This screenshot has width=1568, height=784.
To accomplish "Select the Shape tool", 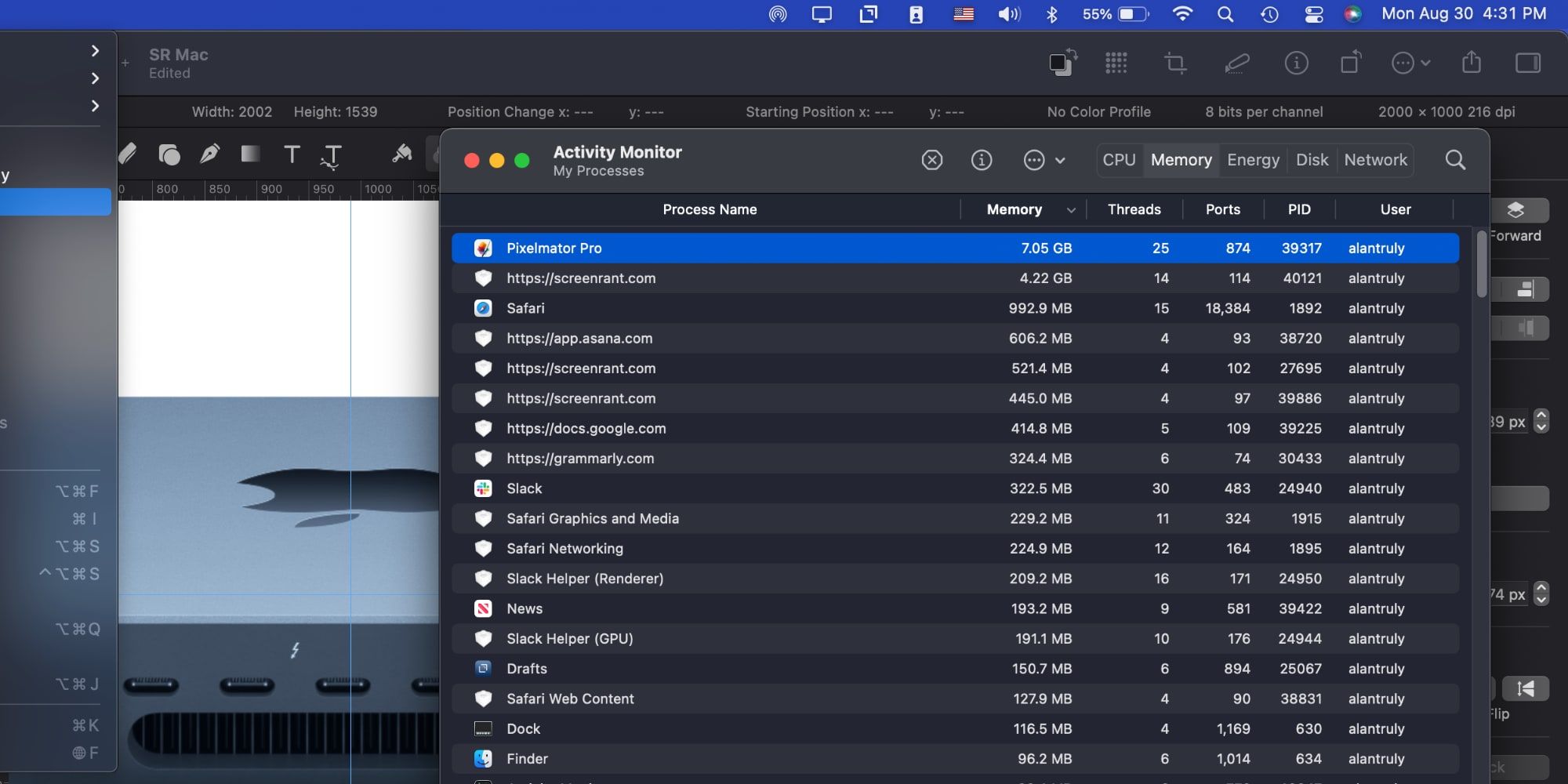I will pos(169,154).
